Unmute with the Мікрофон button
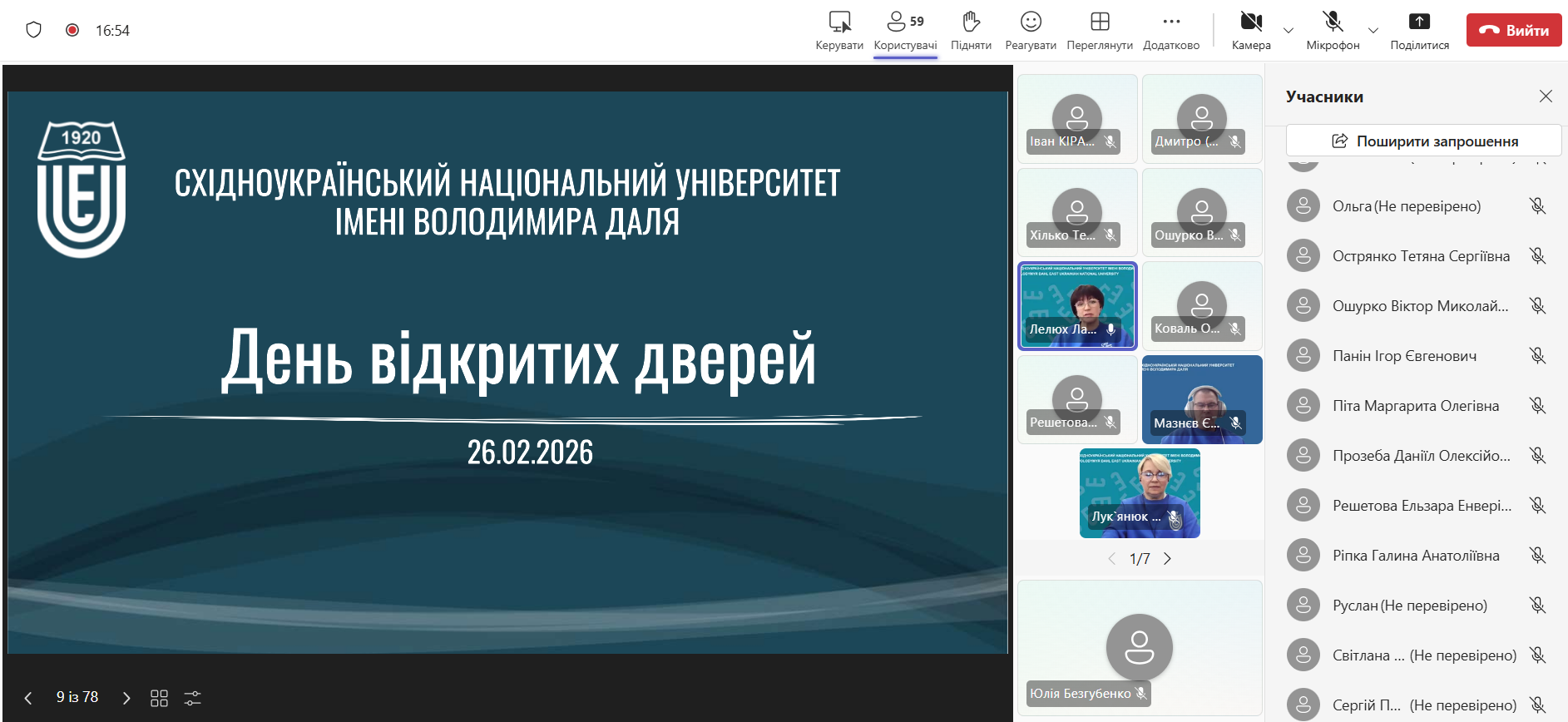 1333,31
